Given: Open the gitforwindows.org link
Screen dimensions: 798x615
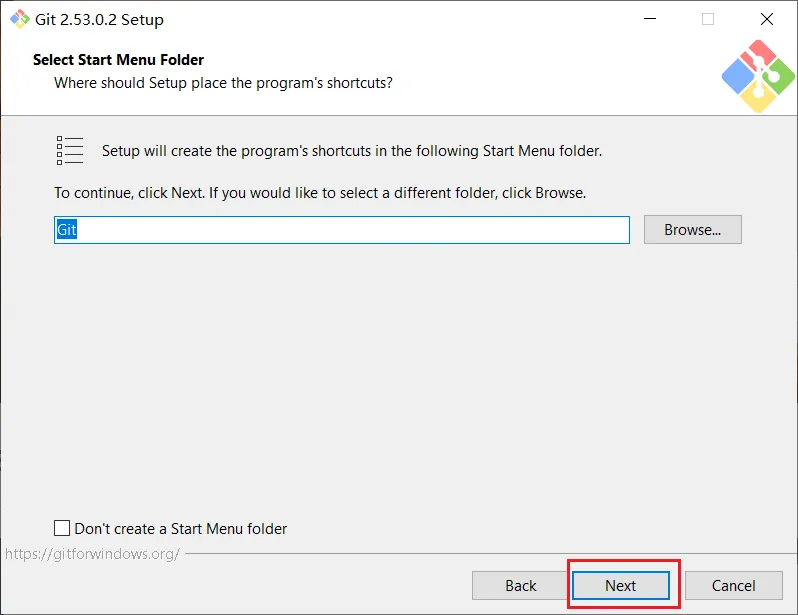Looking at the screenshot, I should [92, 553].
